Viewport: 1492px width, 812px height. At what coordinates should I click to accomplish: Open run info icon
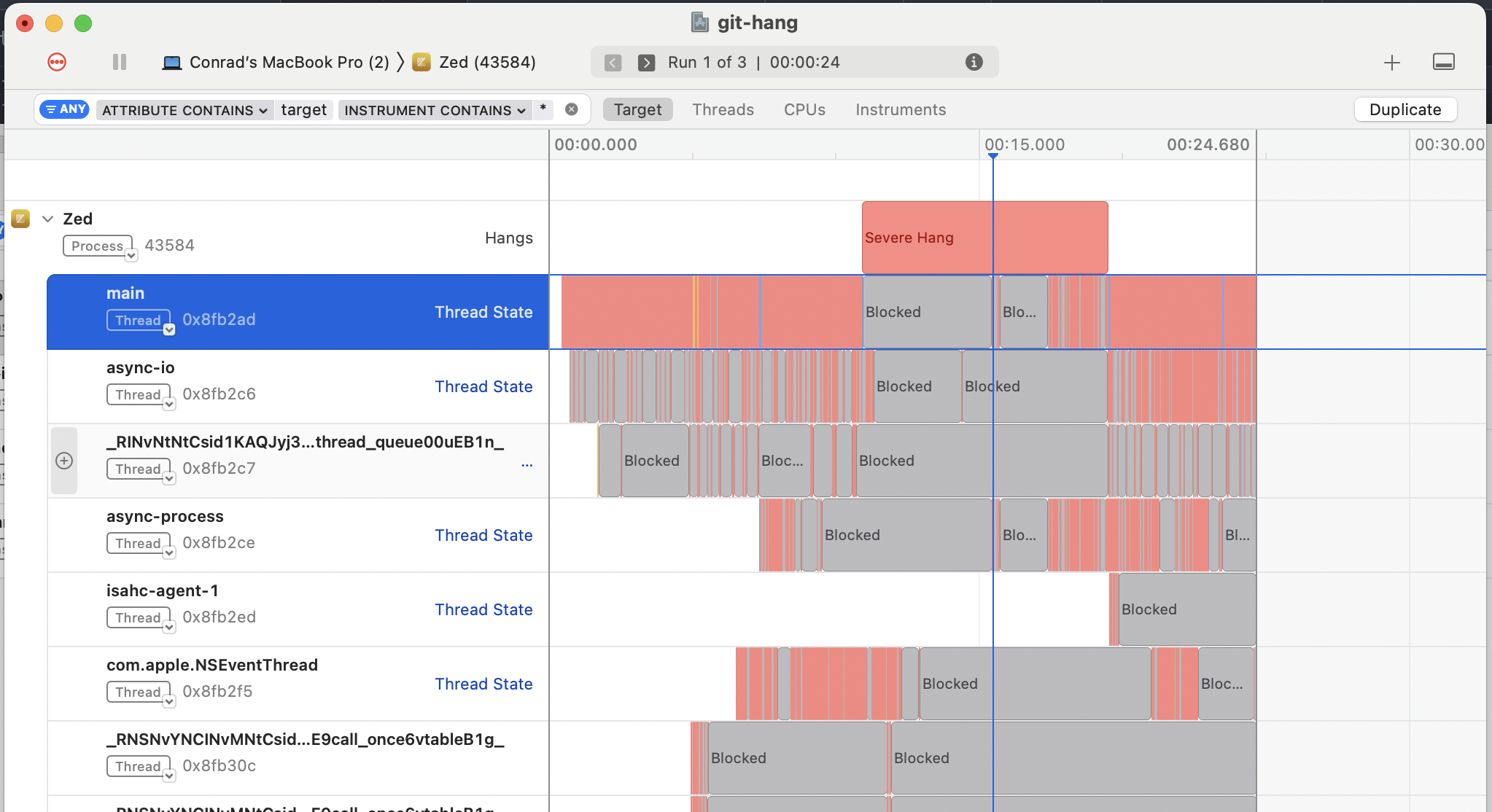(x=974, y=62)
